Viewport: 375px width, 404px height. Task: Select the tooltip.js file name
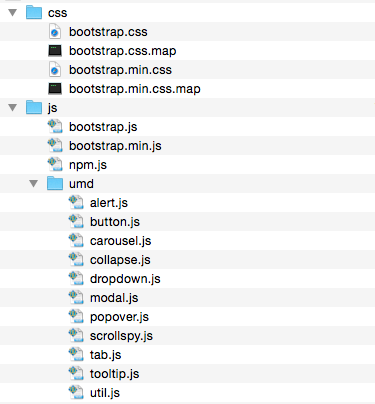pyautogui.click(x=115, y=374)
